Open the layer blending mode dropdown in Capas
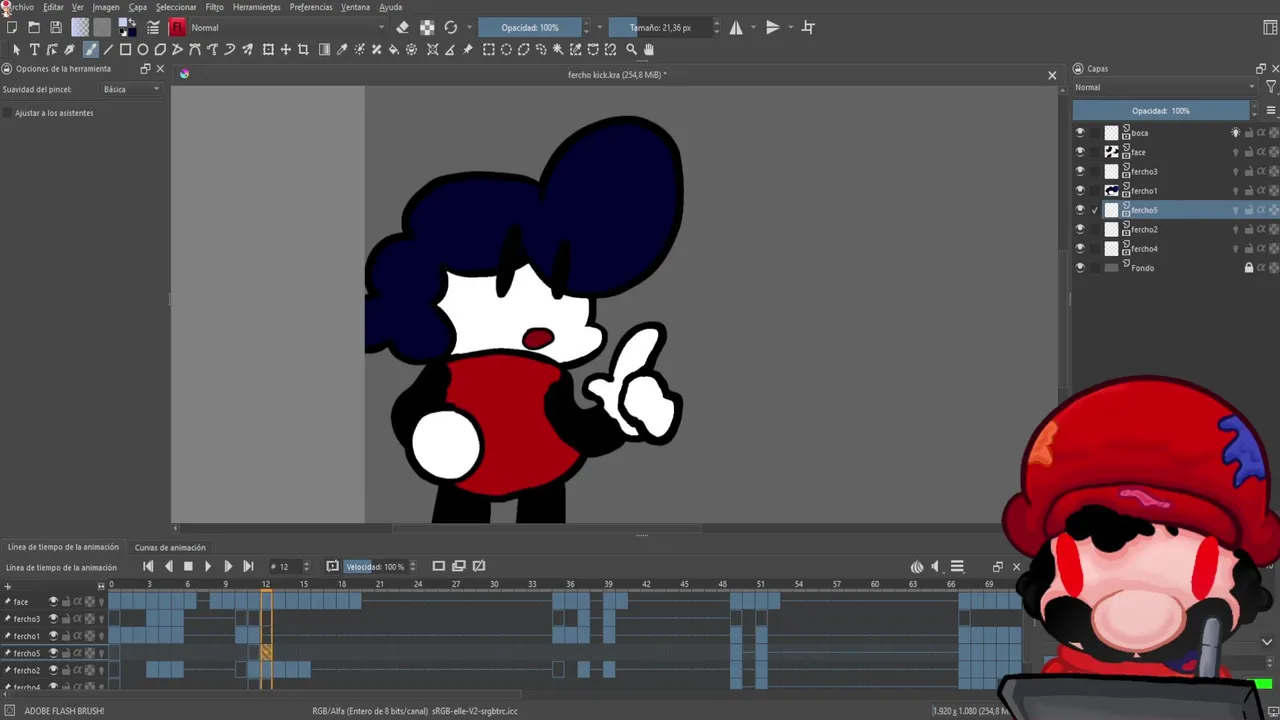The image size is (1280, 720). [1165, 87]
